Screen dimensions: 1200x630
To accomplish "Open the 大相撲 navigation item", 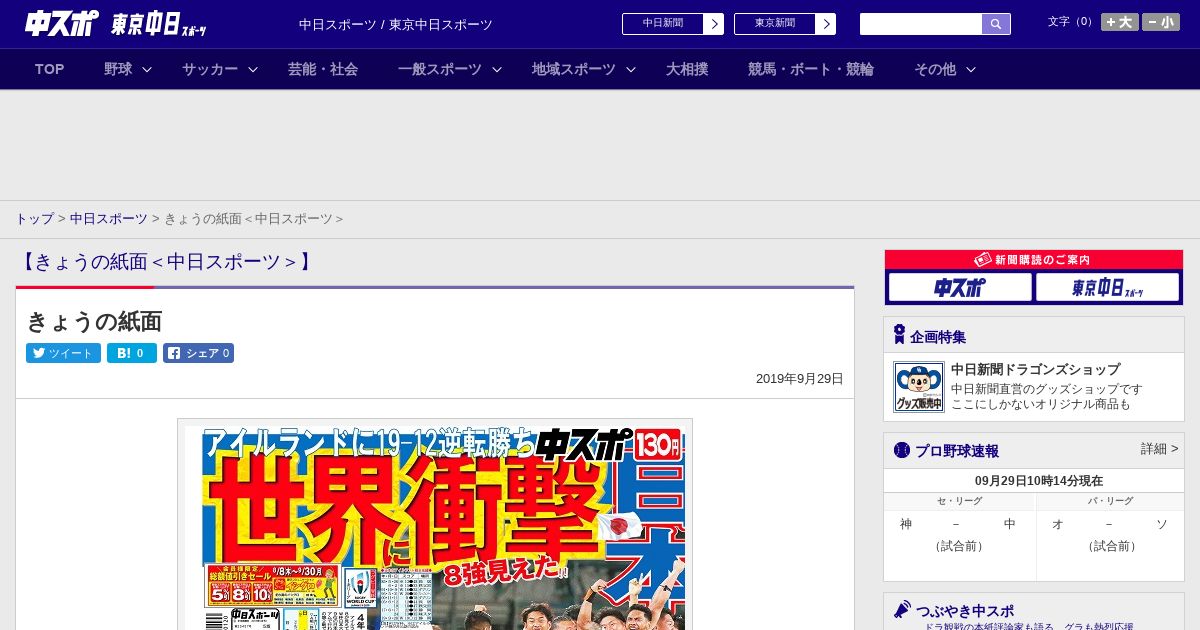I will (x=687, y=69).
